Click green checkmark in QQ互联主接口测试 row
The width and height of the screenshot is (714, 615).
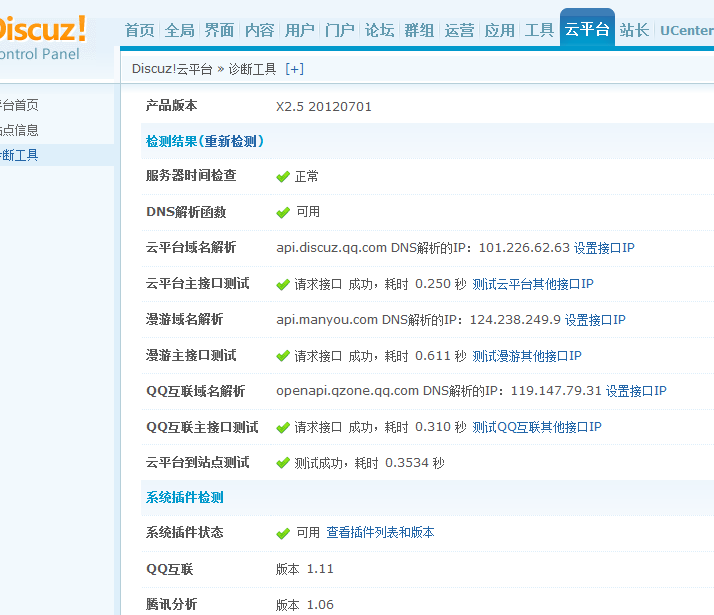[x=283, y=428]
